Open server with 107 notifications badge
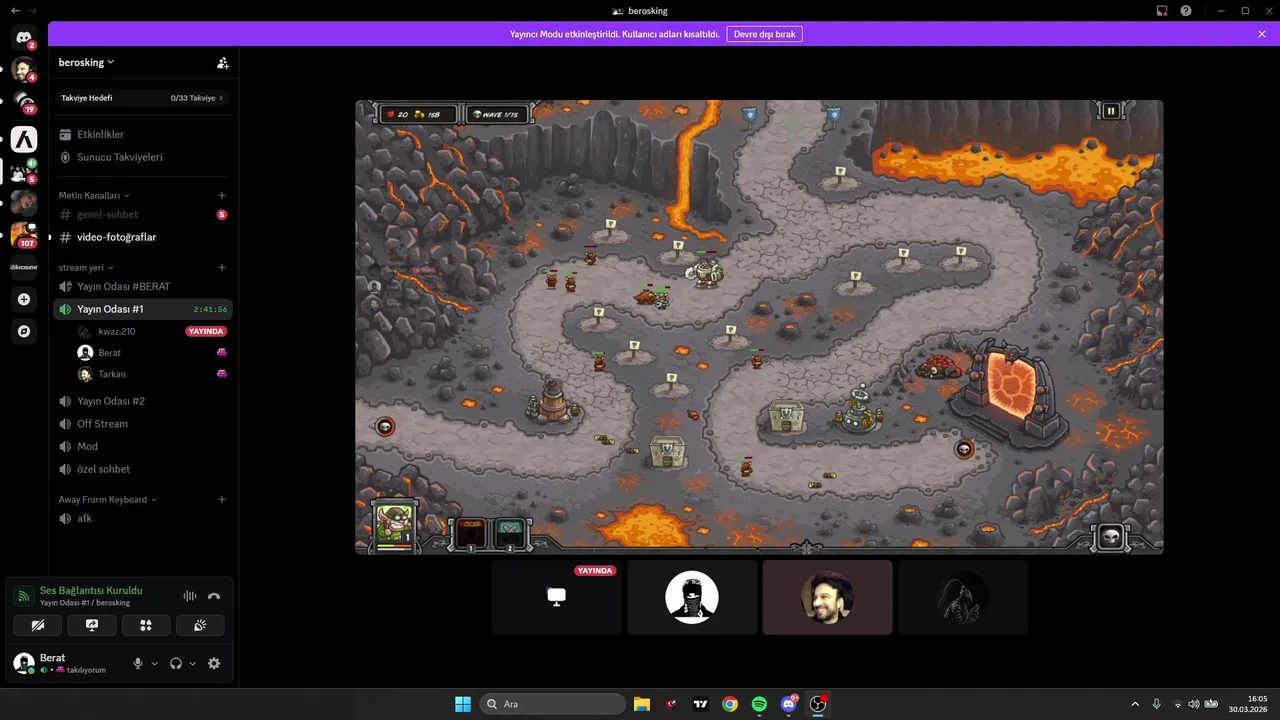Image resolution: width=1280 pixels, height=720 pixels. coord(24,234)
